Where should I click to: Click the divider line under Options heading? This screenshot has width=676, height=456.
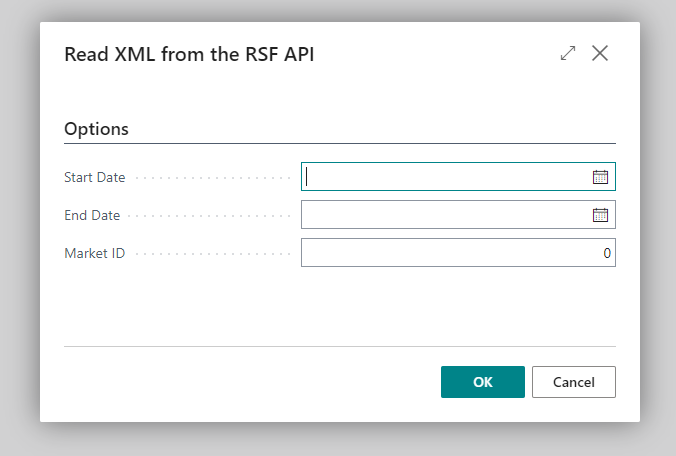click(x=340, y=144)
